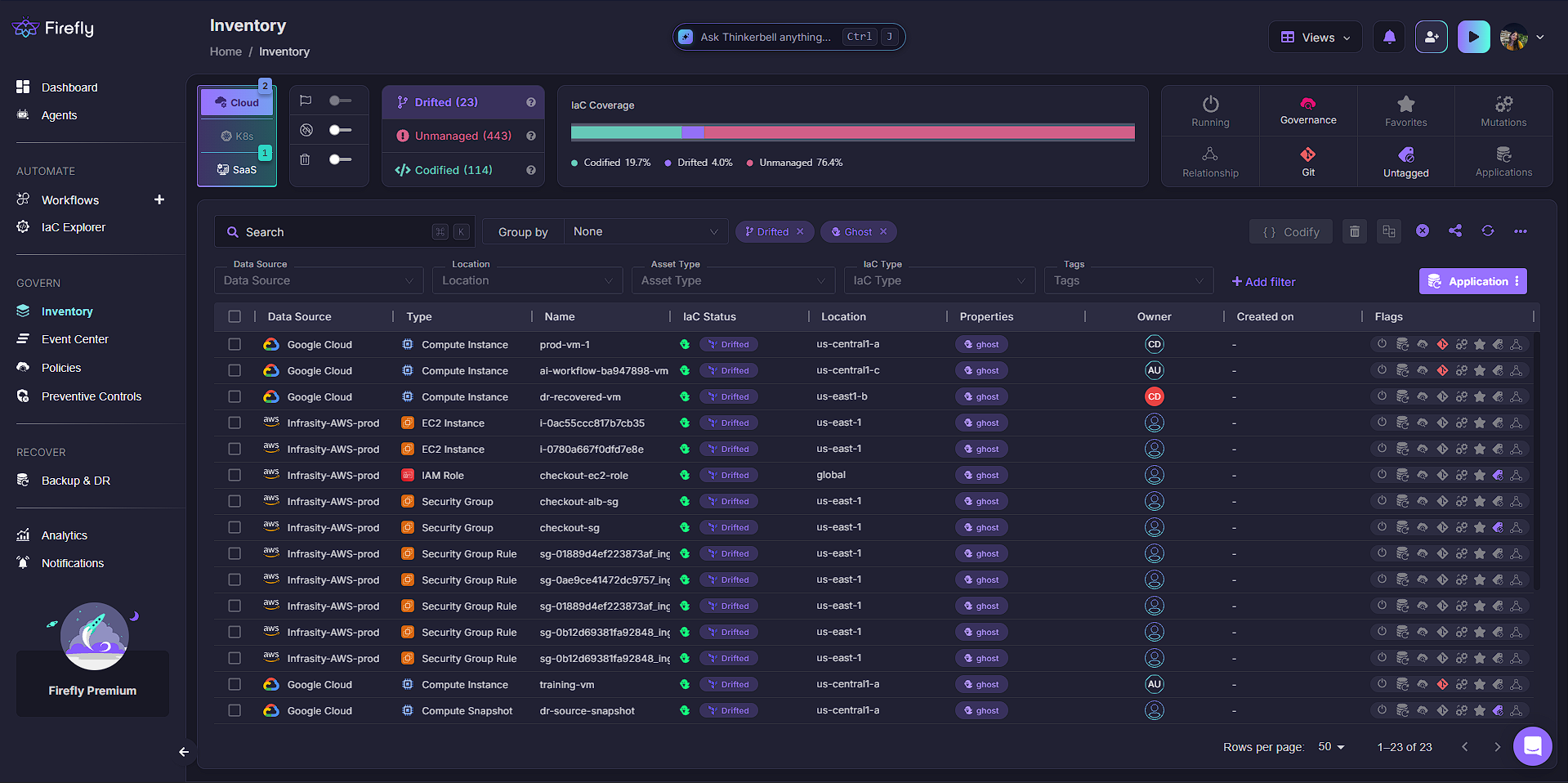Open the notifications bell icon
Viewport: 1568px width, 783px height.
coord(1389,37)
